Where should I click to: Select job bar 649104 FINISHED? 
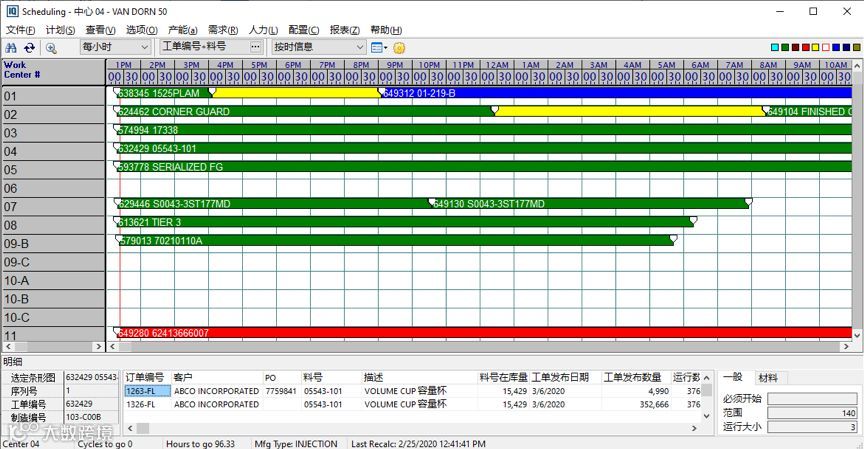[x=808, y=111]
